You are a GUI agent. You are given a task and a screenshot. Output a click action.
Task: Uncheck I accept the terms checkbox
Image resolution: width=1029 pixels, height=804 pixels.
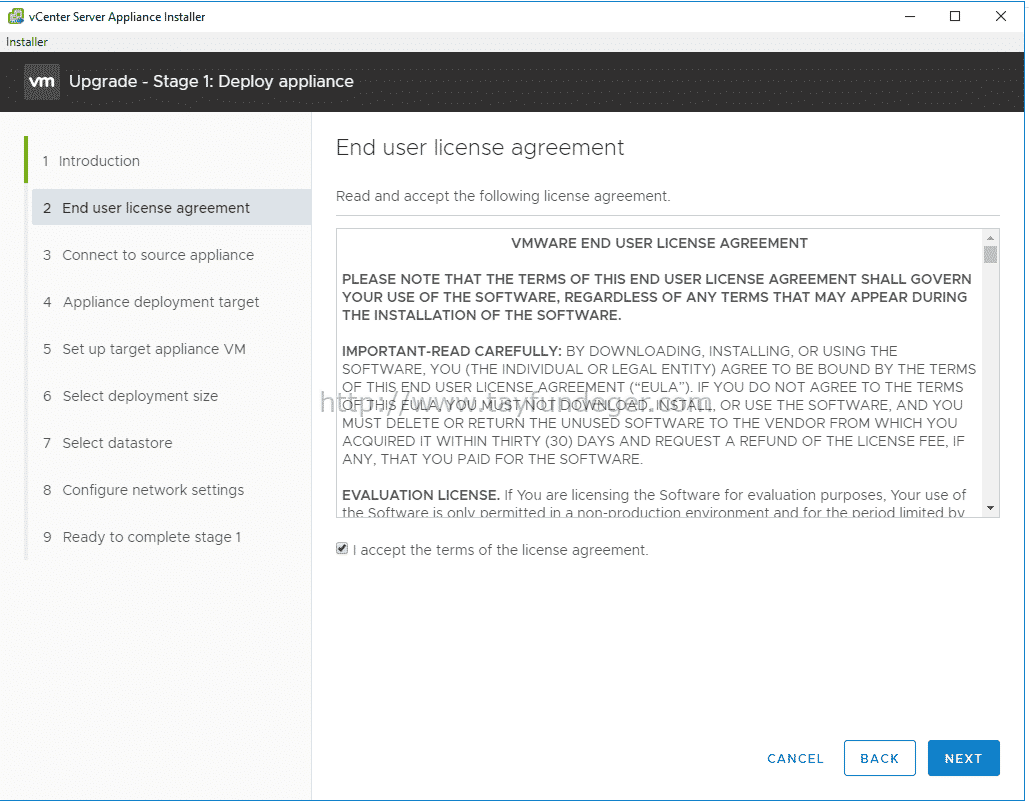coord(342,549)
